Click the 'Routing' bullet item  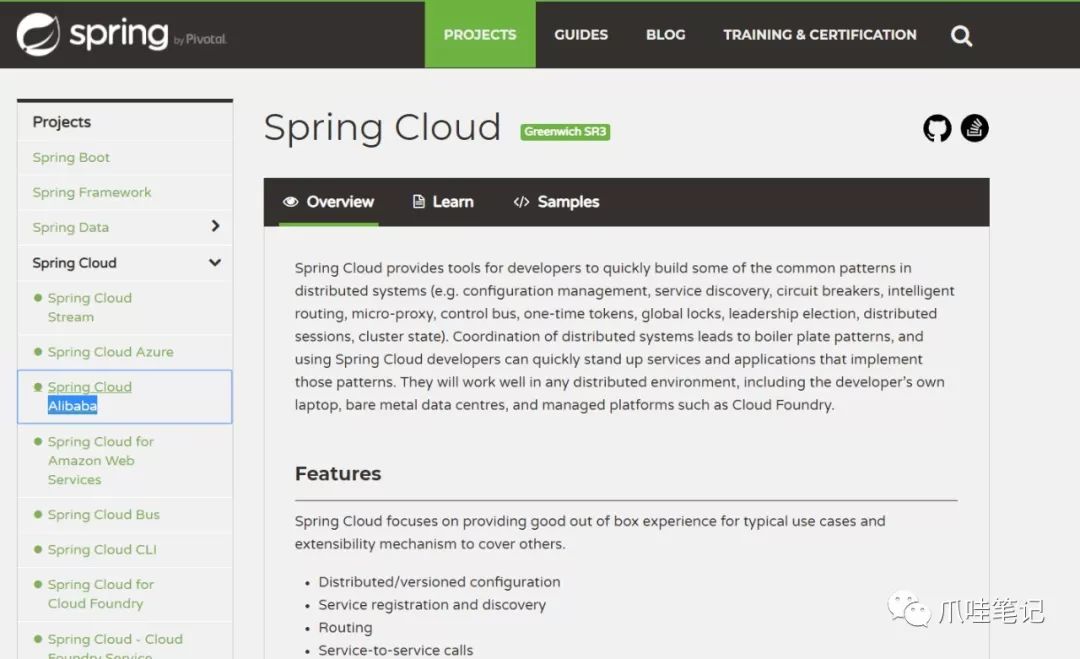click(345, 627)
